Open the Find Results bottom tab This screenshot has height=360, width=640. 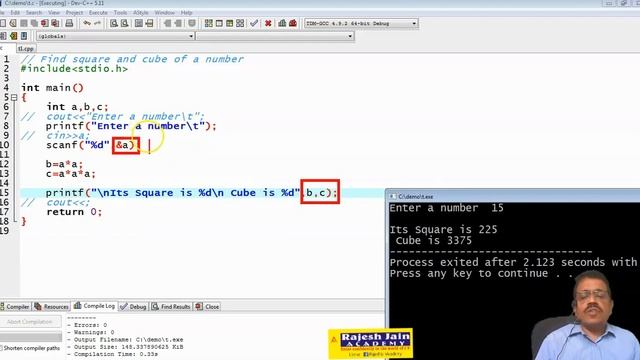tap(171, 307)
